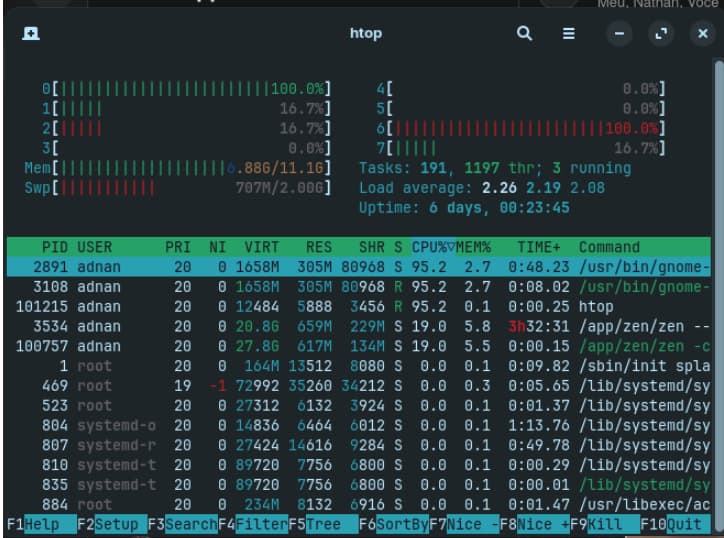Screen dimensions: 724x538
Task: Click the CPU 6 red usage meter
Action: point(521,128)
